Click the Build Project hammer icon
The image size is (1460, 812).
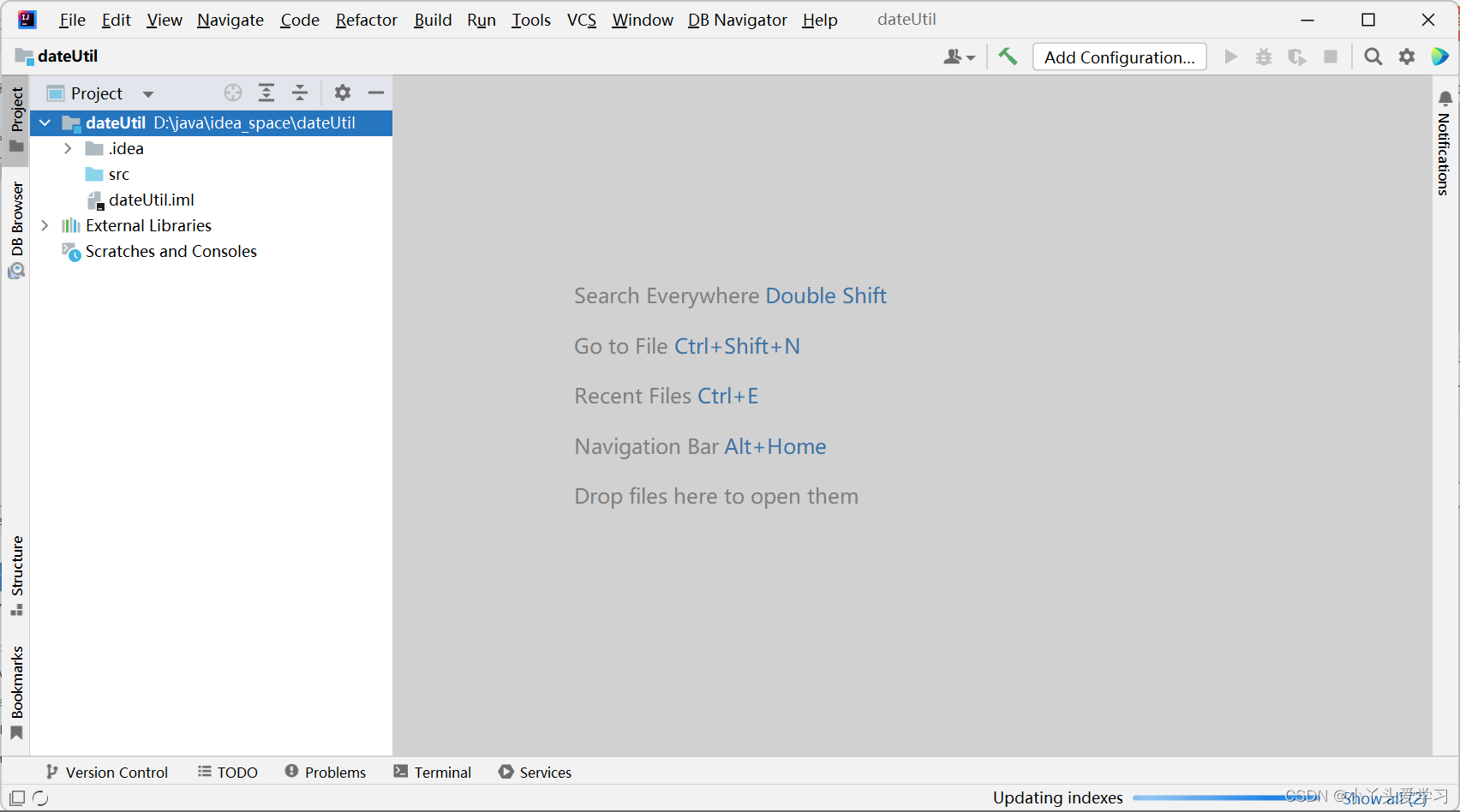[1008, 57]
